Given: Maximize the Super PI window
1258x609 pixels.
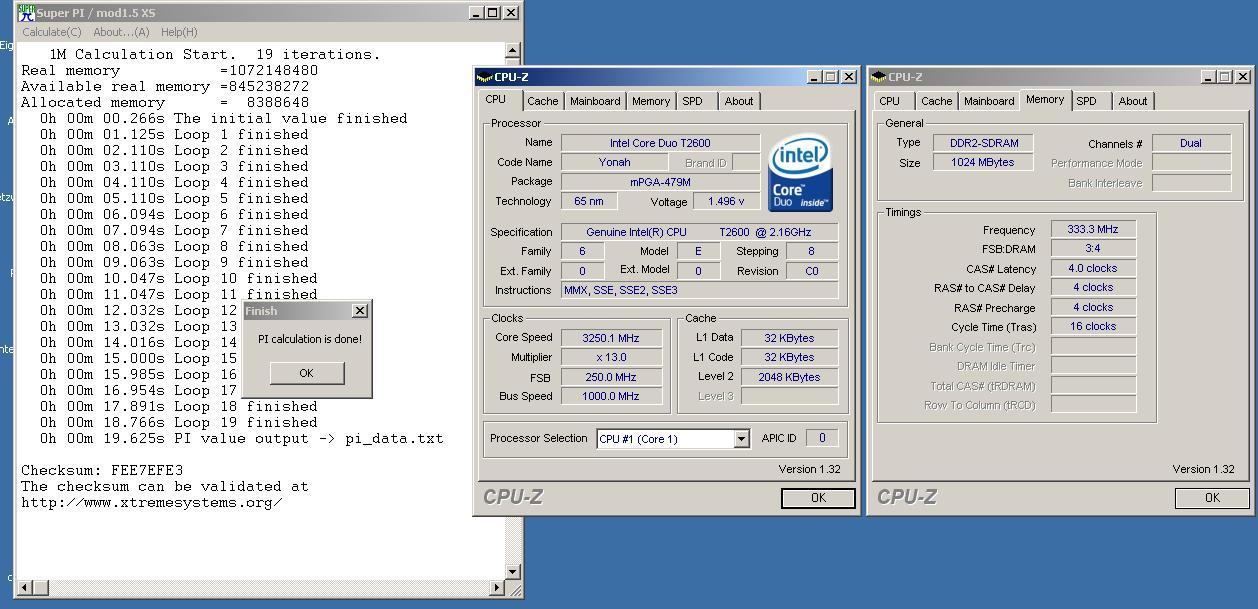Looking at the screenshot, I should 492,13.
